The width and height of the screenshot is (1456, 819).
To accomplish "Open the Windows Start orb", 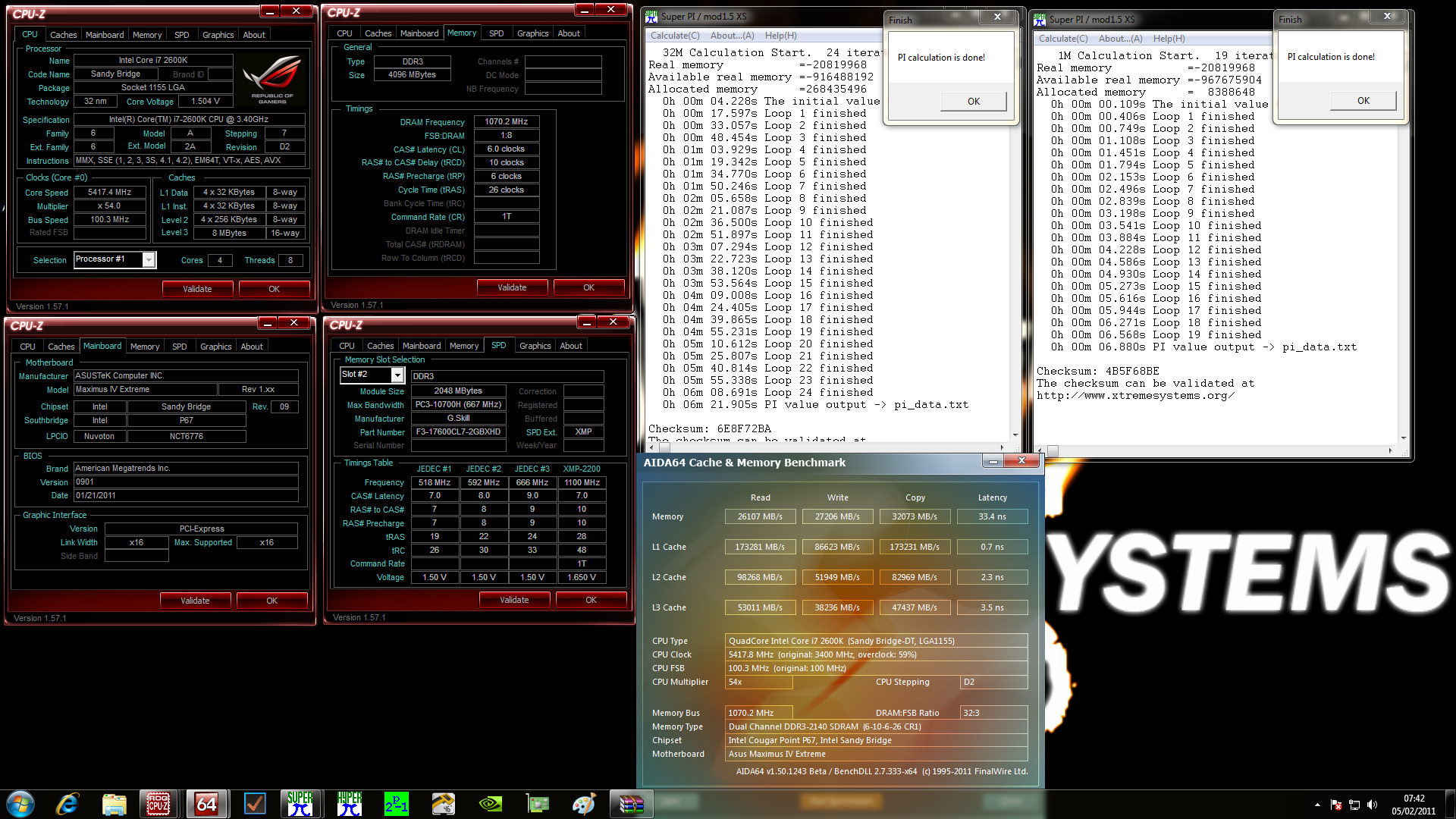I will point(20,804).
